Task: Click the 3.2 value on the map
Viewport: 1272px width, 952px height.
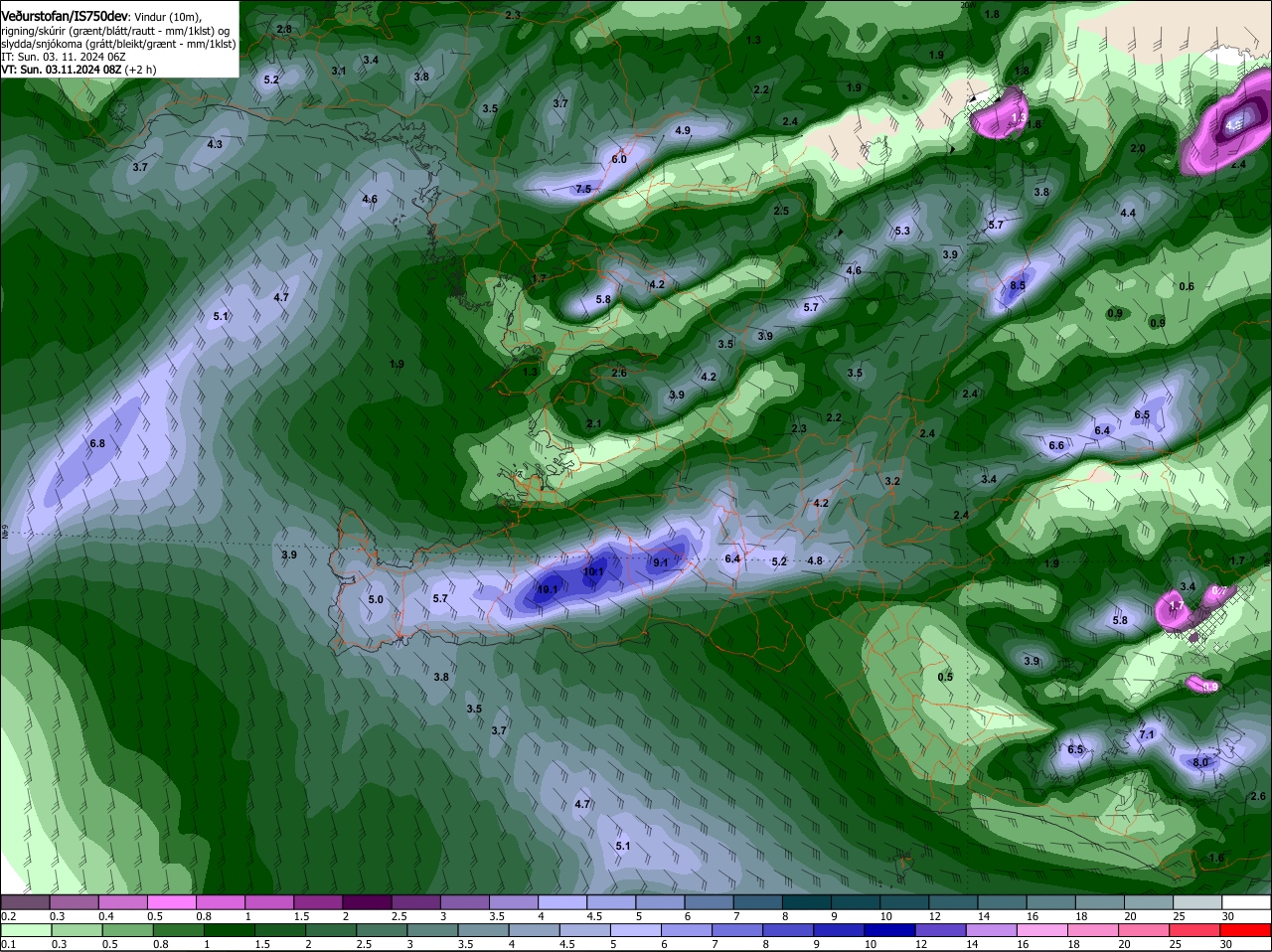Action: tap(892, 481)
